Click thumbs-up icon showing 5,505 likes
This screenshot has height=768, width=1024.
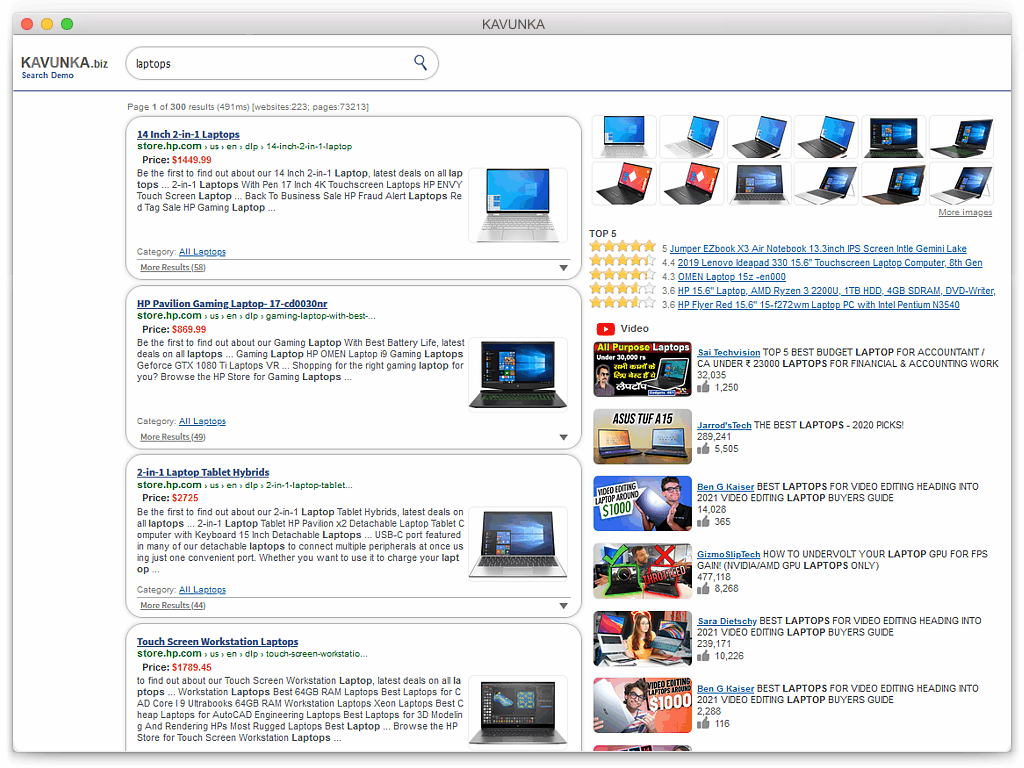[x=704, y=449]
